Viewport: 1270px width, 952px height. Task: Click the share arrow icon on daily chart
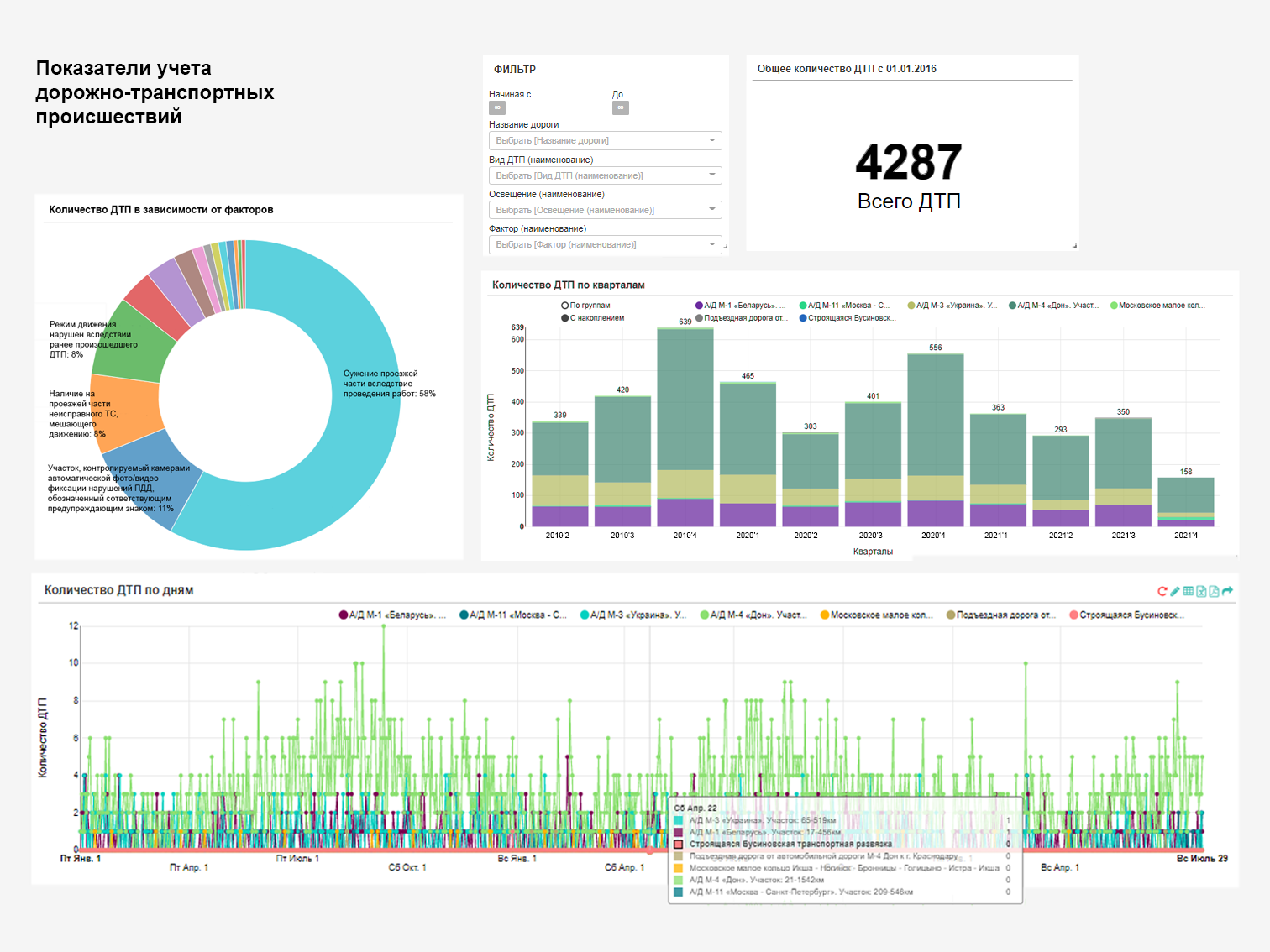click(x=1227, y=591)
